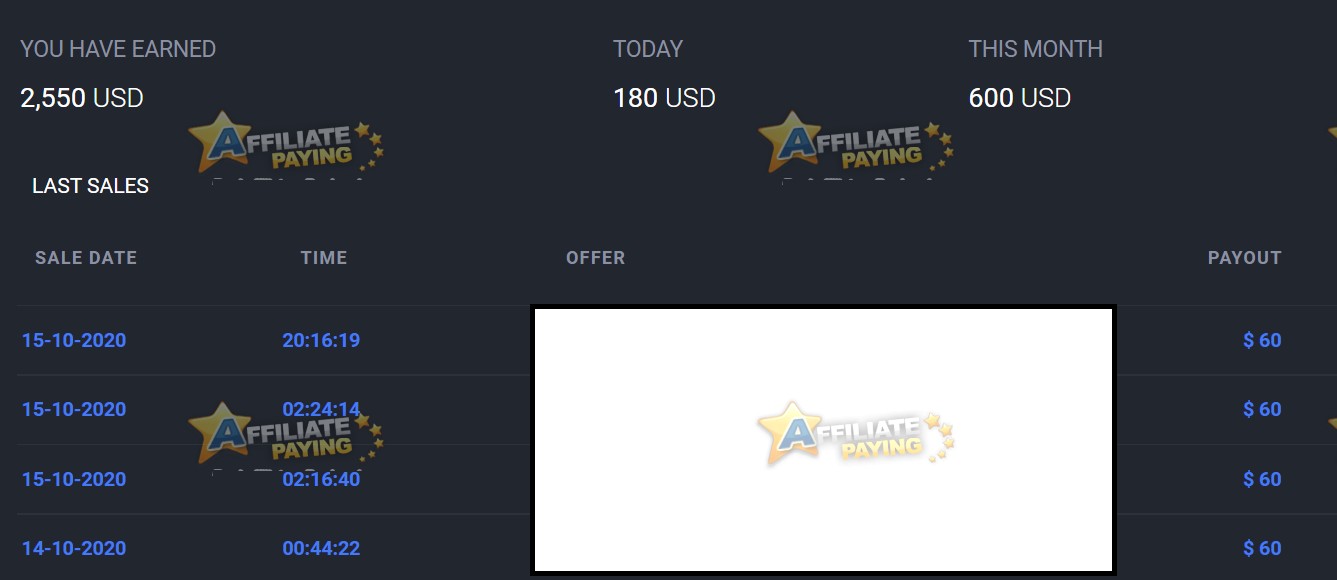Open the 14-10-2020 sale entry
The height and width of the screenshot is (580, 1337).
pos(73,548)
